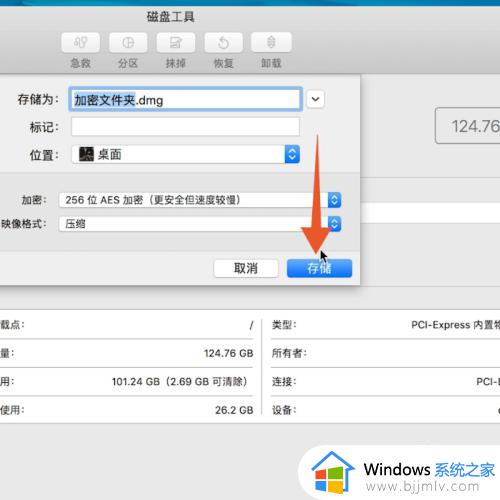Click the 类型 type label

[284, 325]
